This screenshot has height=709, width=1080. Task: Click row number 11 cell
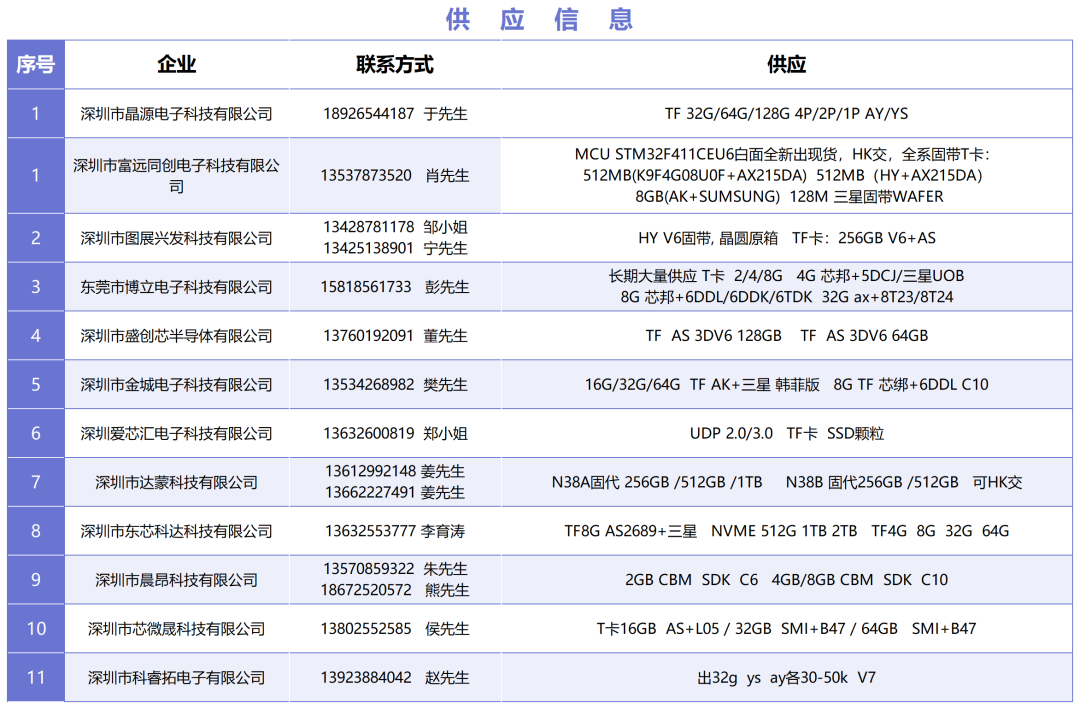coord(36,679)
